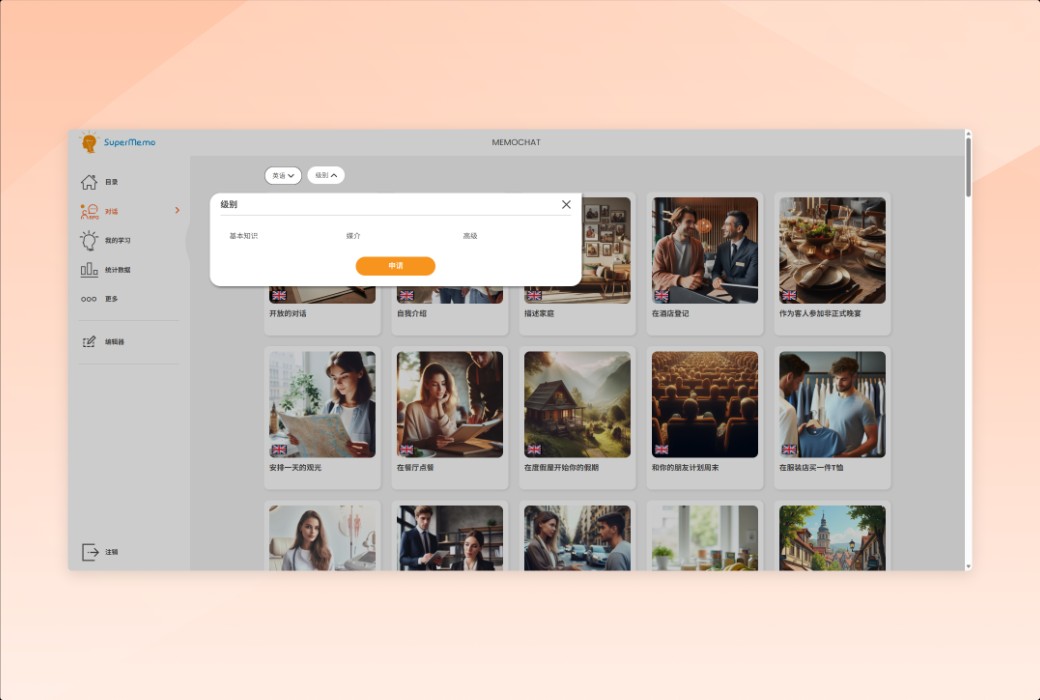Image resolution: width=1040 pixels, height=700 pixels.
Task: Open the 英语 language dropdown
Action: click(283, 176)
